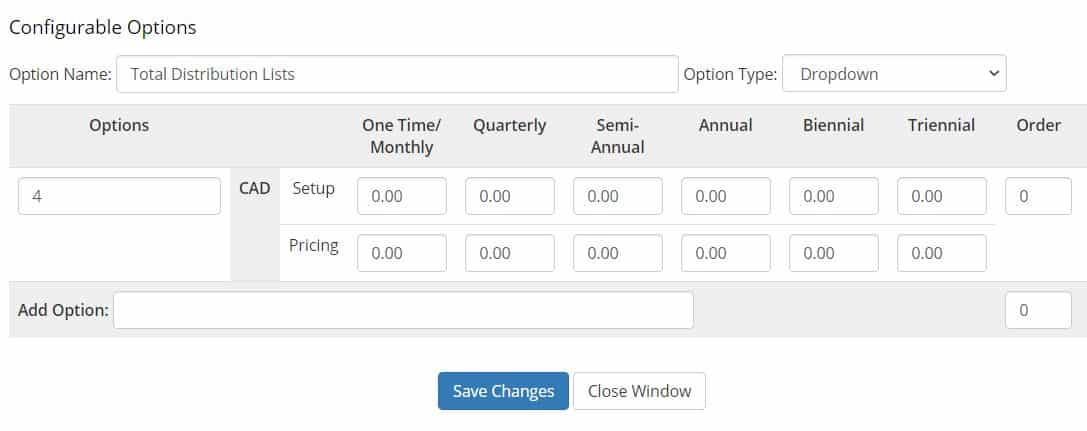This screenshot has height=431, width=1087.
Task: Click the Save Changes button
Action: click(503, 391)
